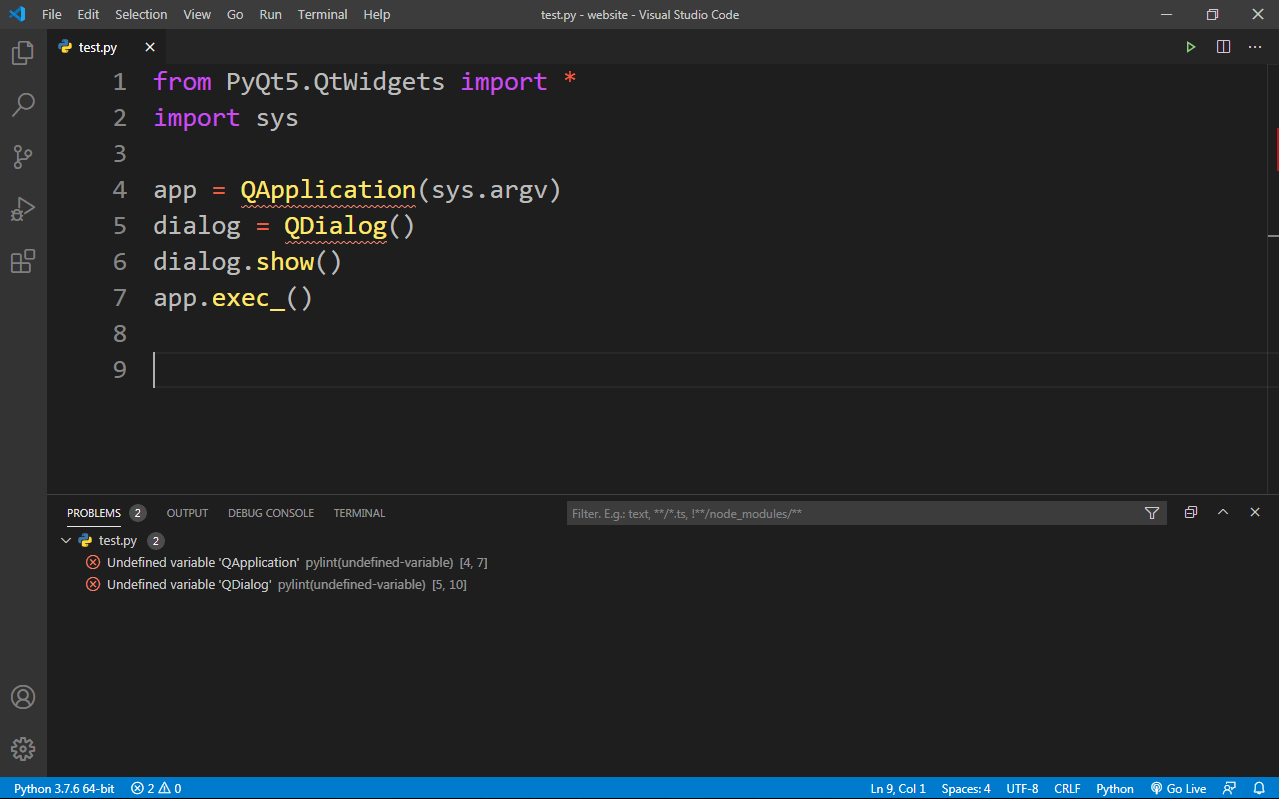Open the Help menu
This screenshot has width=1279, height=799.
click(377, 14)
